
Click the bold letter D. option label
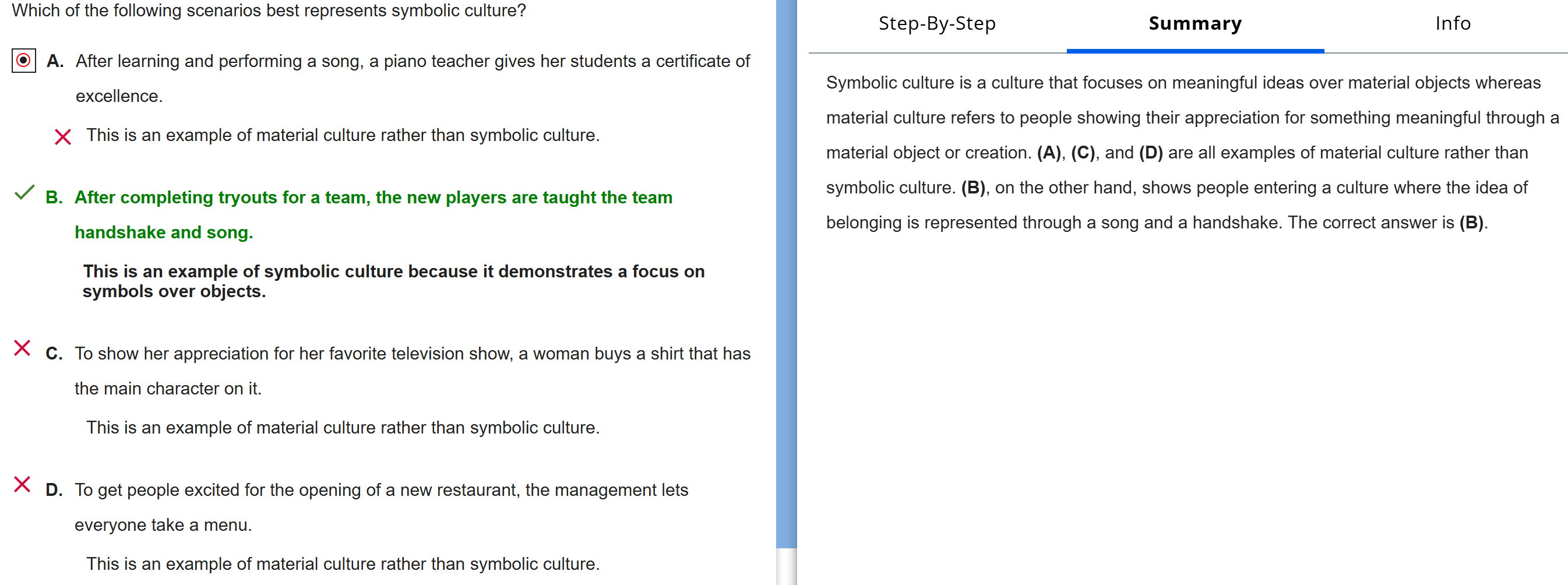54,490
